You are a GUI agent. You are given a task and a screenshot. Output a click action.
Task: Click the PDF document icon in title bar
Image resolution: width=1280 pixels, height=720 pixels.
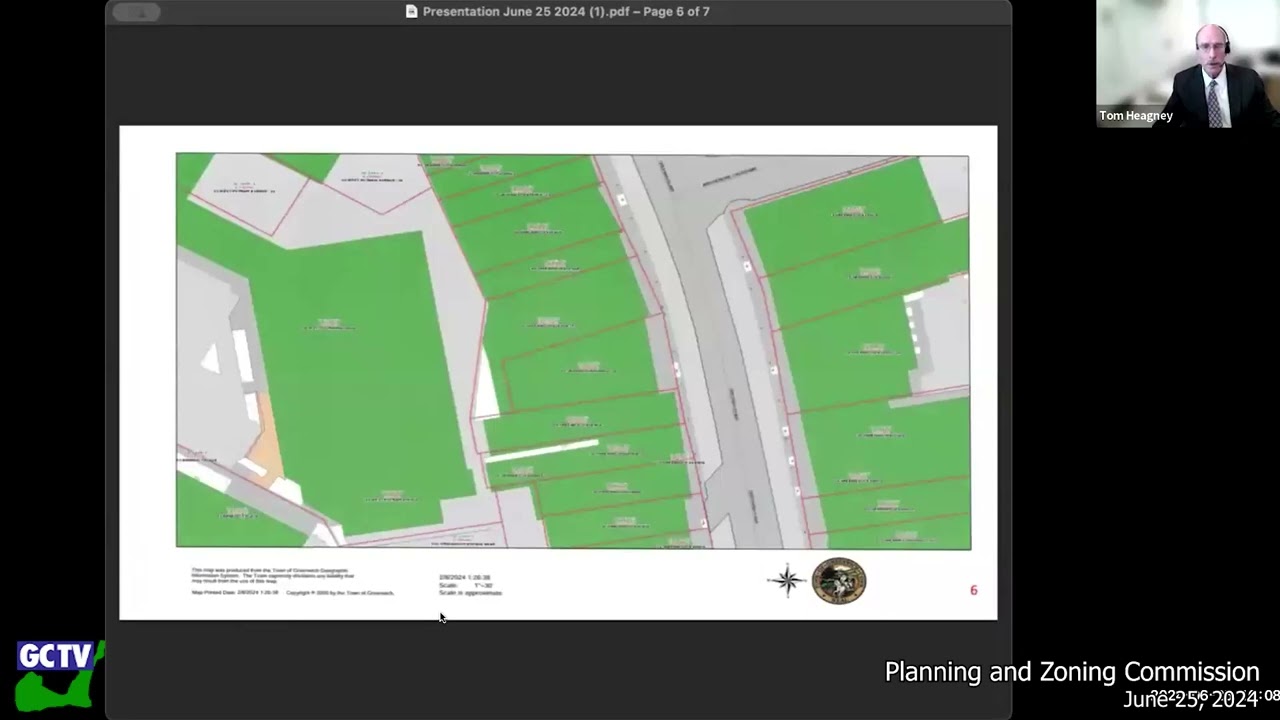click(411, 12)
